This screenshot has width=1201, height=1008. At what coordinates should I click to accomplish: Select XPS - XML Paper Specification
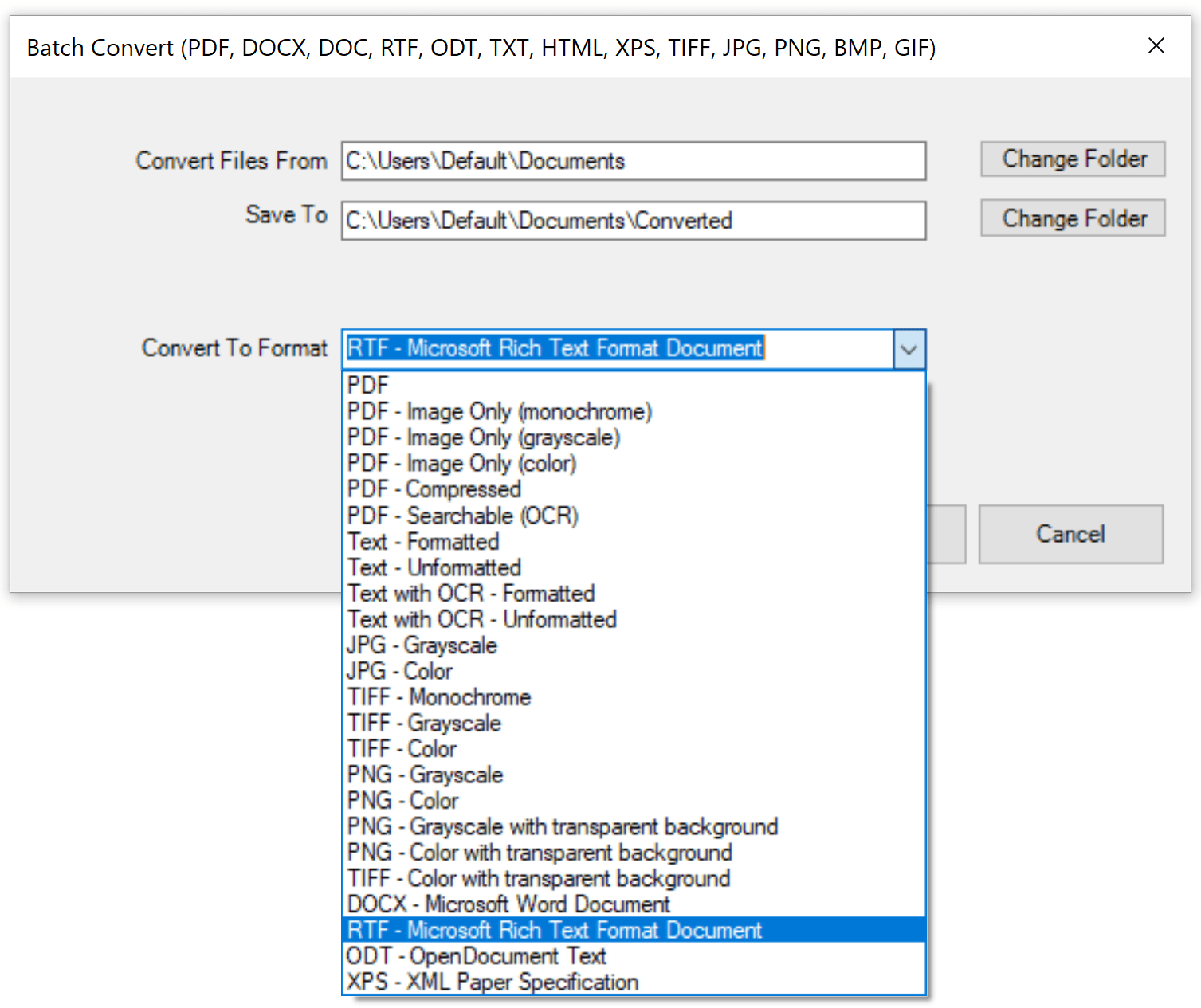(x=492, y=982)
